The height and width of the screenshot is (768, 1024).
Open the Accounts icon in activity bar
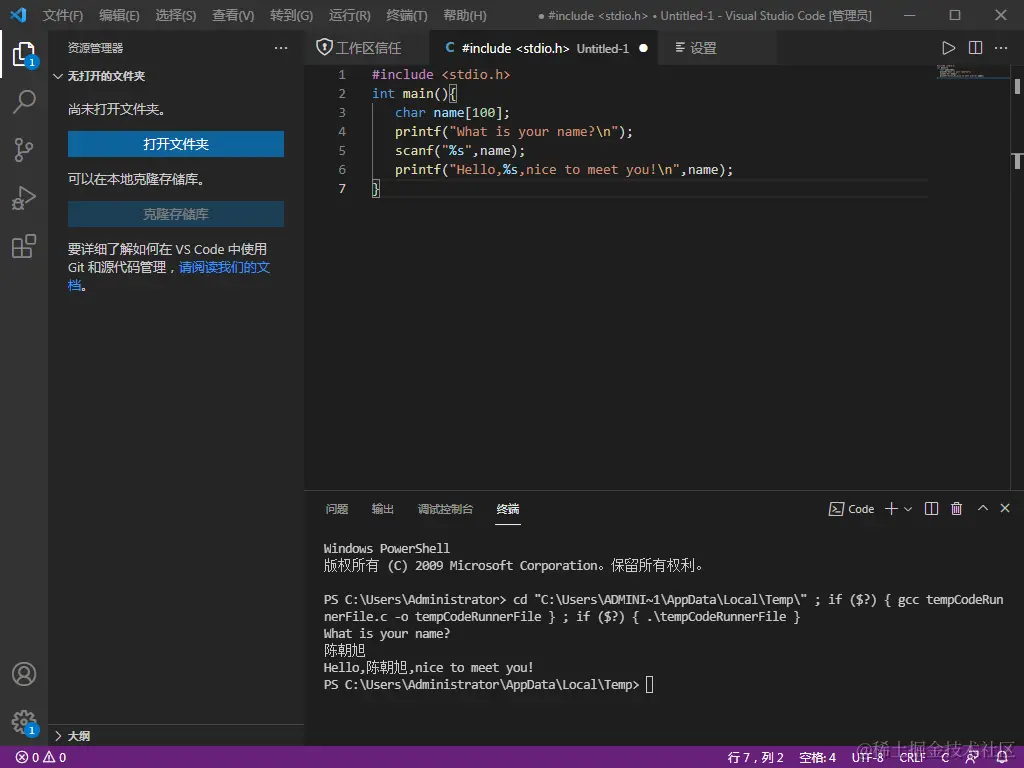pos(24,674)
